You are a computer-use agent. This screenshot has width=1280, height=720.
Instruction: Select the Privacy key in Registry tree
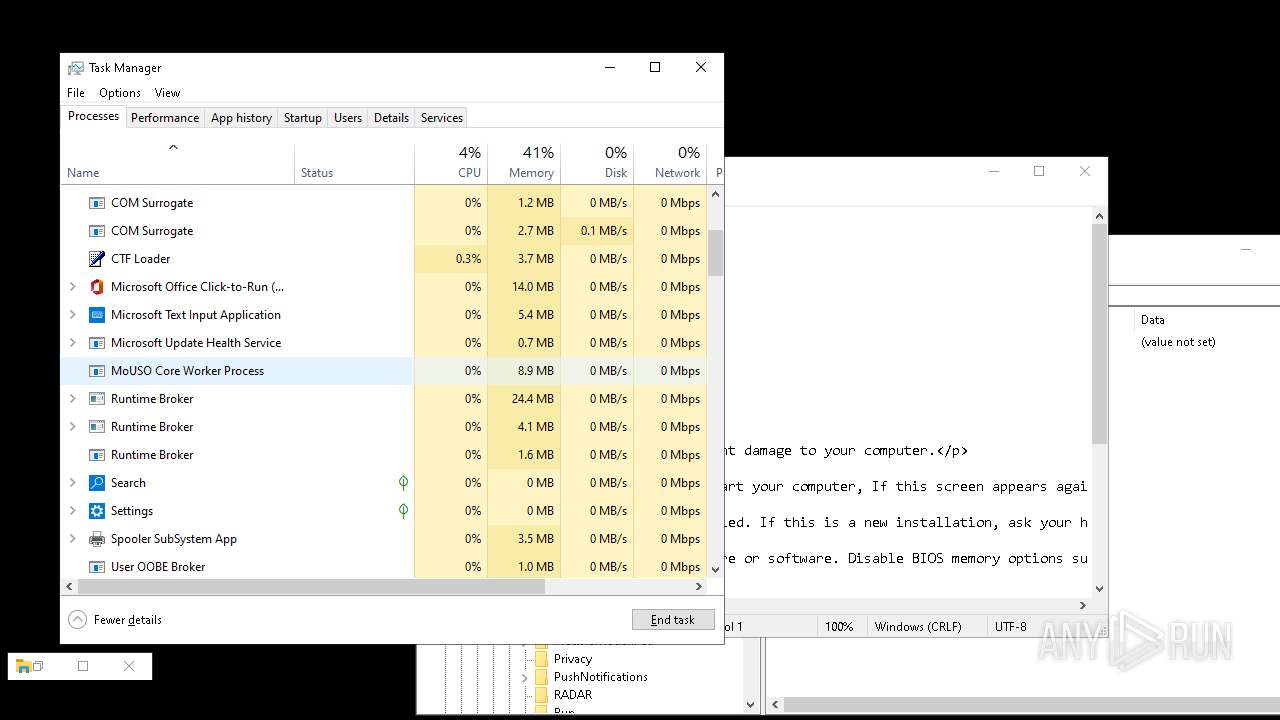pyautogui.click(x=573, y=659)
